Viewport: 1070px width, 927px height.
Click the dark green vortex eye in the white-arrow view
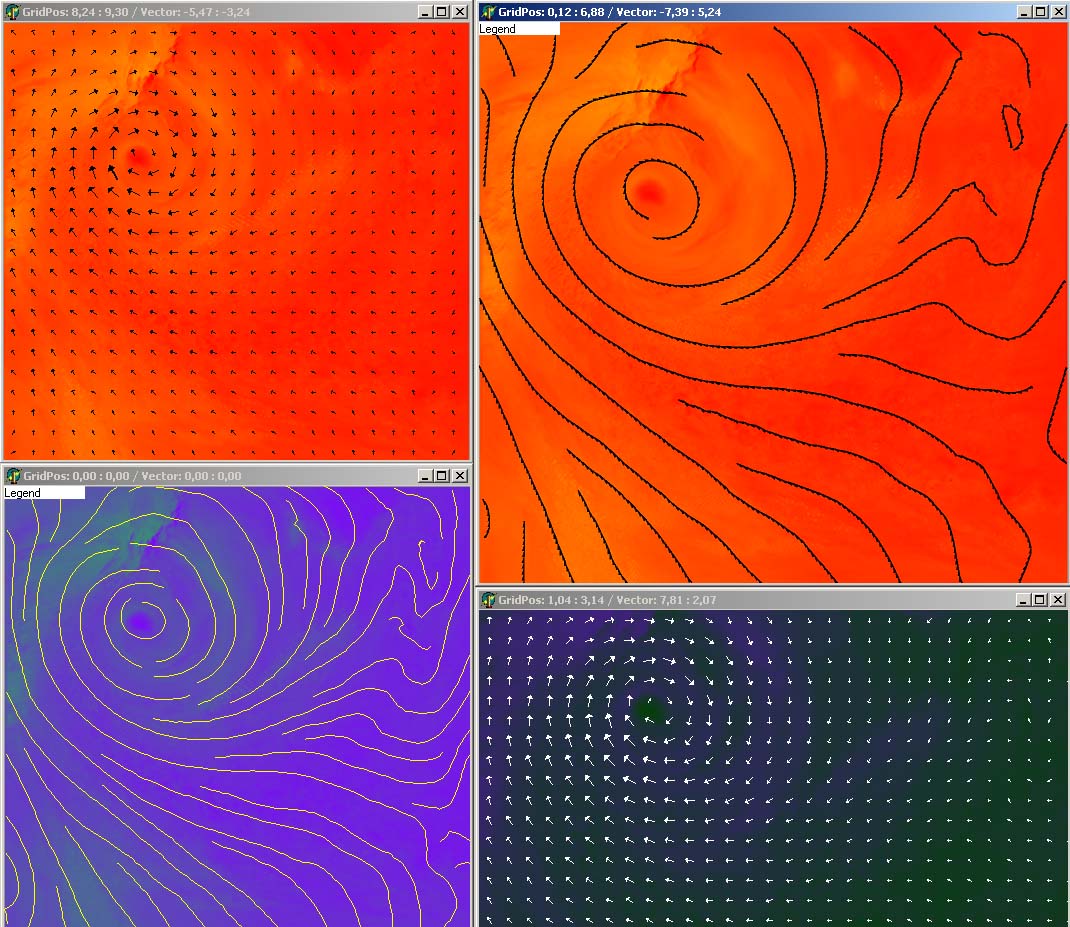tap(649, 709)
